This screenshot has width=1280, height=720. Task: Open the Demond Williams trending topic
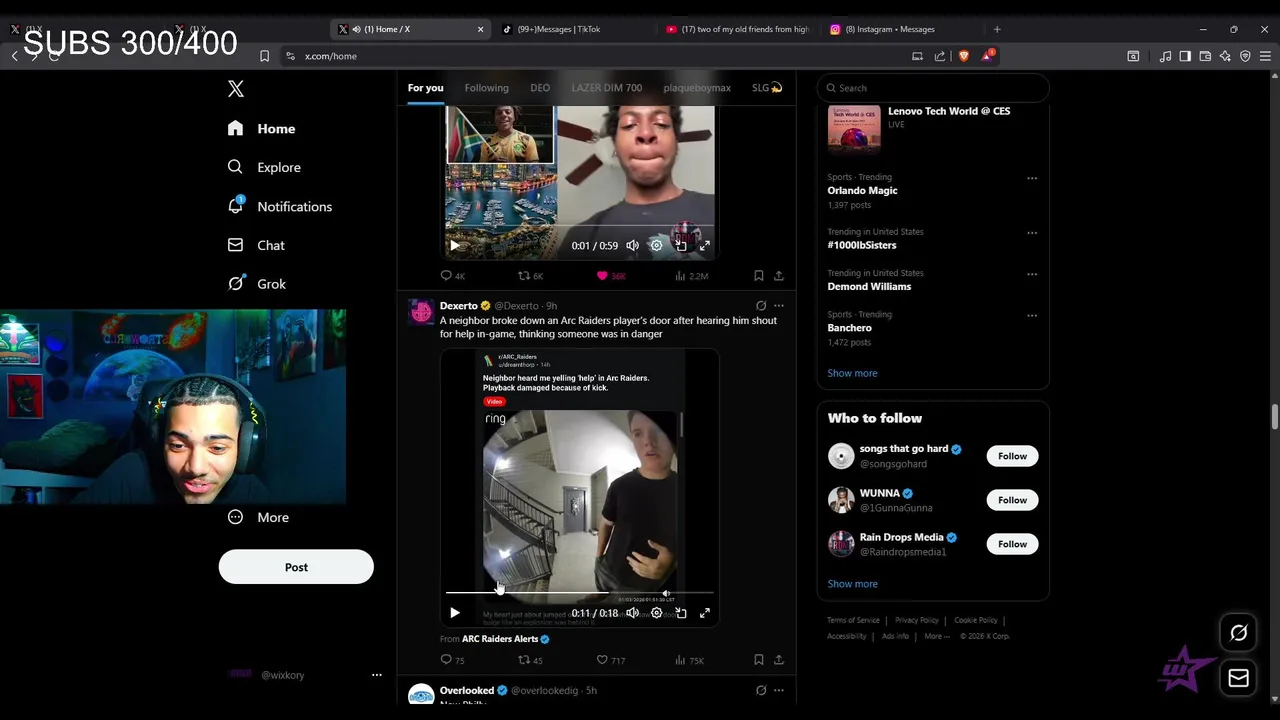coord(869,287)
